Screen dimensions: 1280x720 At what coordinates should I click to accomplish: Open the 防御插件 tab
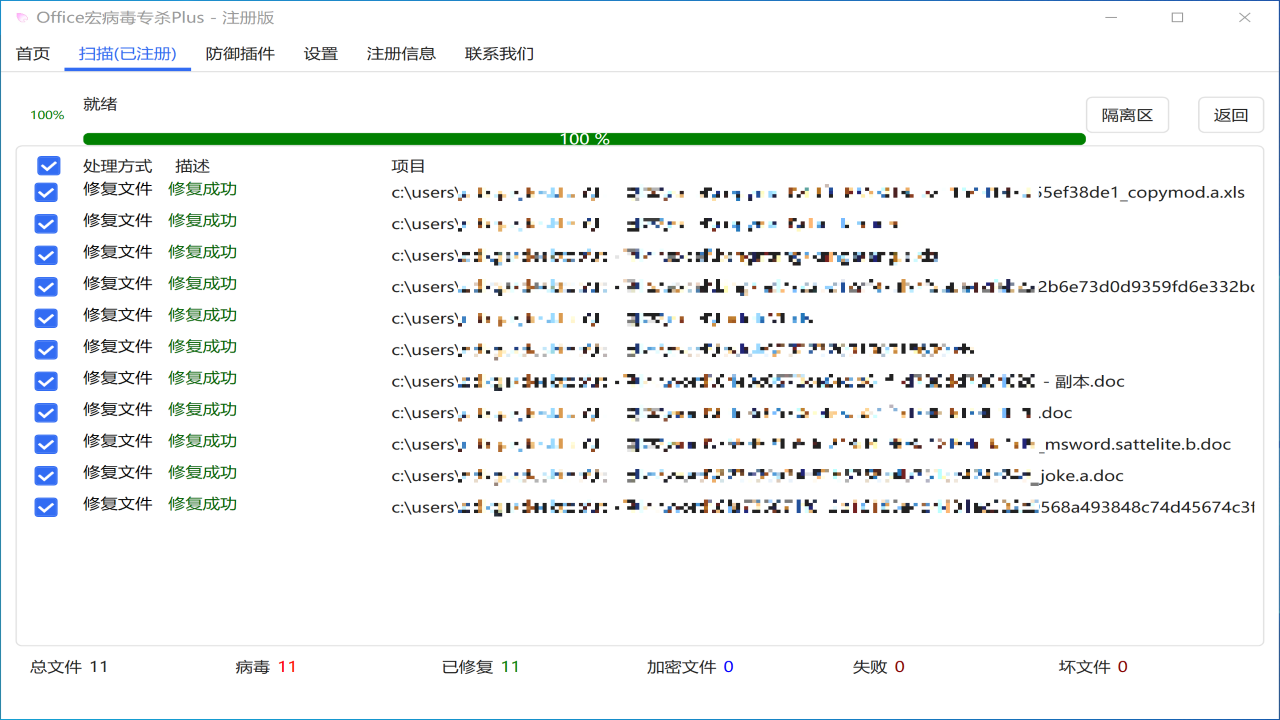pos(240,53)
